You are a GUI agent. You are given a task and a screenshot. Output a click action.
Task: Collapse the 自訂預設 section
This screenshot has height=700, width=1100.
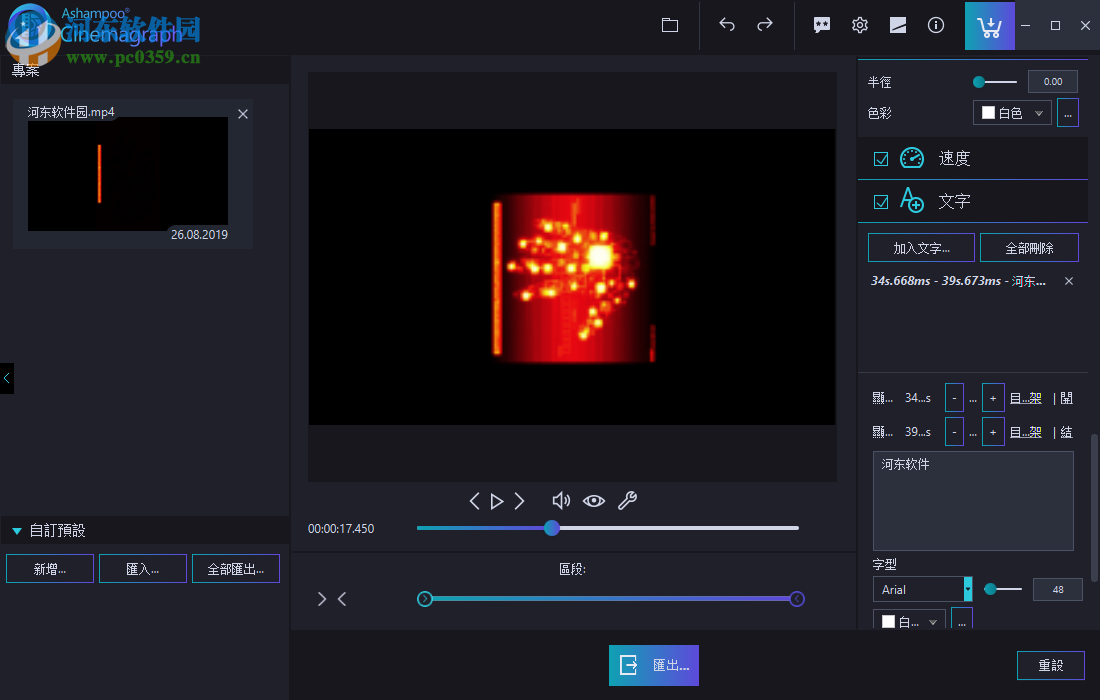tap(17, 531)
